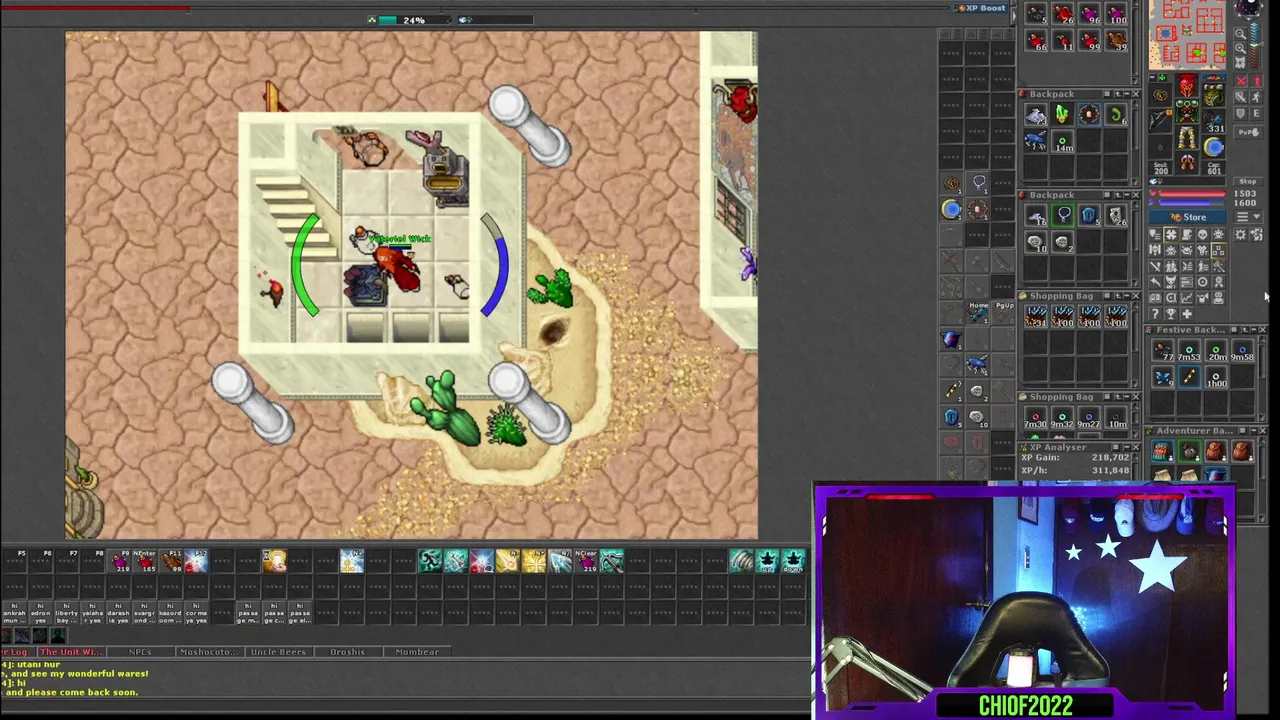Click the ammo slot showing 331
The height and width of the screenshot is (720, 1280).
pyautogui.click(x=1213, y=122)
